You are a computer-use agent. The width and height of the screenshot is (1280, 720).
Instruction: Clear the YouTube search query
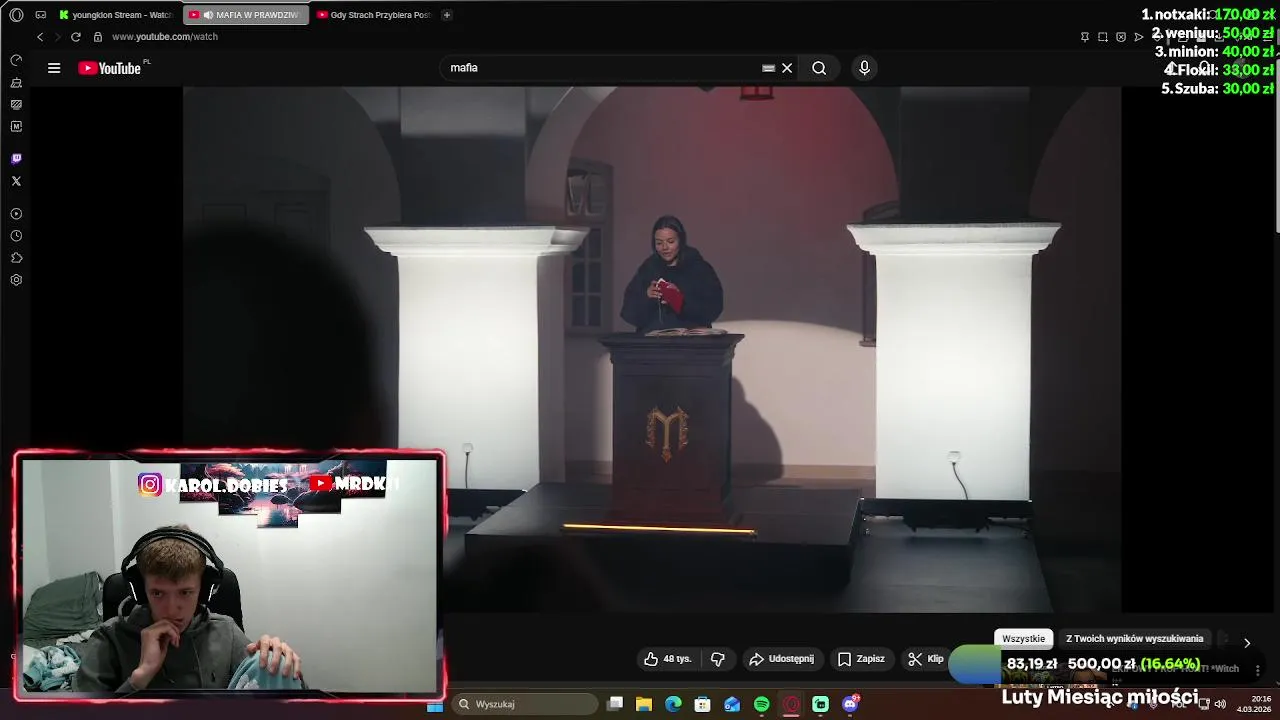(787, 68)
